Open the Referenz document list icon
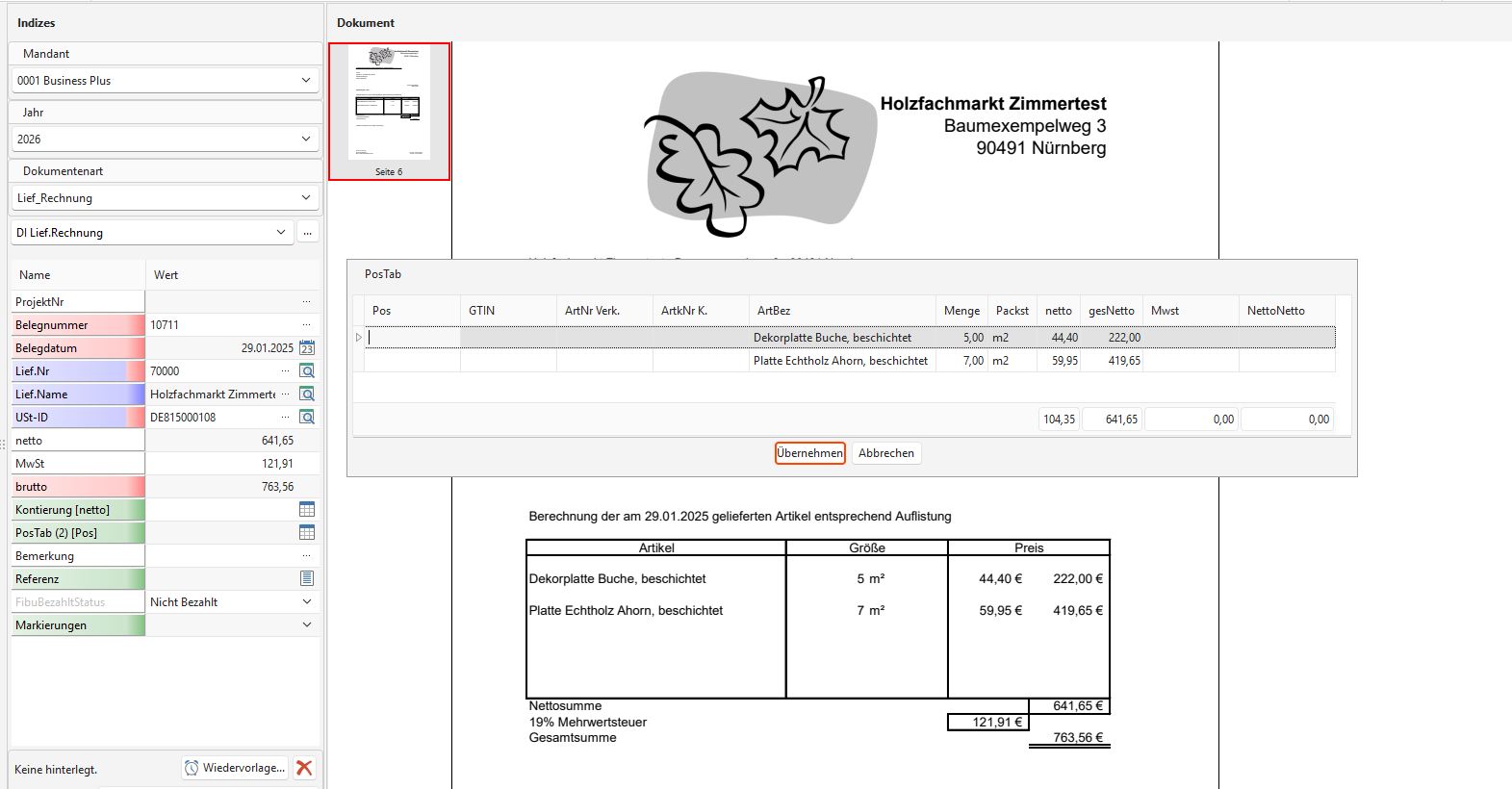 (307, 578)
